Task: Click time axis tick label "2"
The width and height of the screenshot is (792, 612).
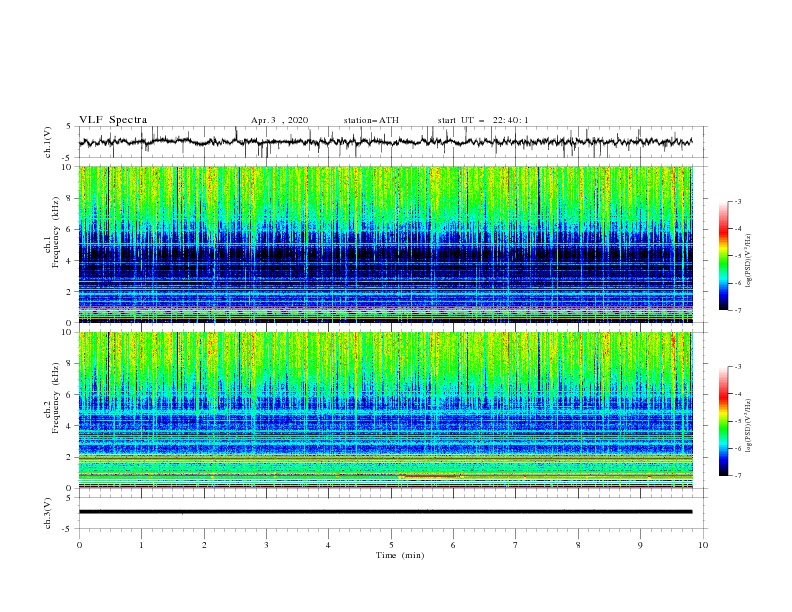Action: 204,545
